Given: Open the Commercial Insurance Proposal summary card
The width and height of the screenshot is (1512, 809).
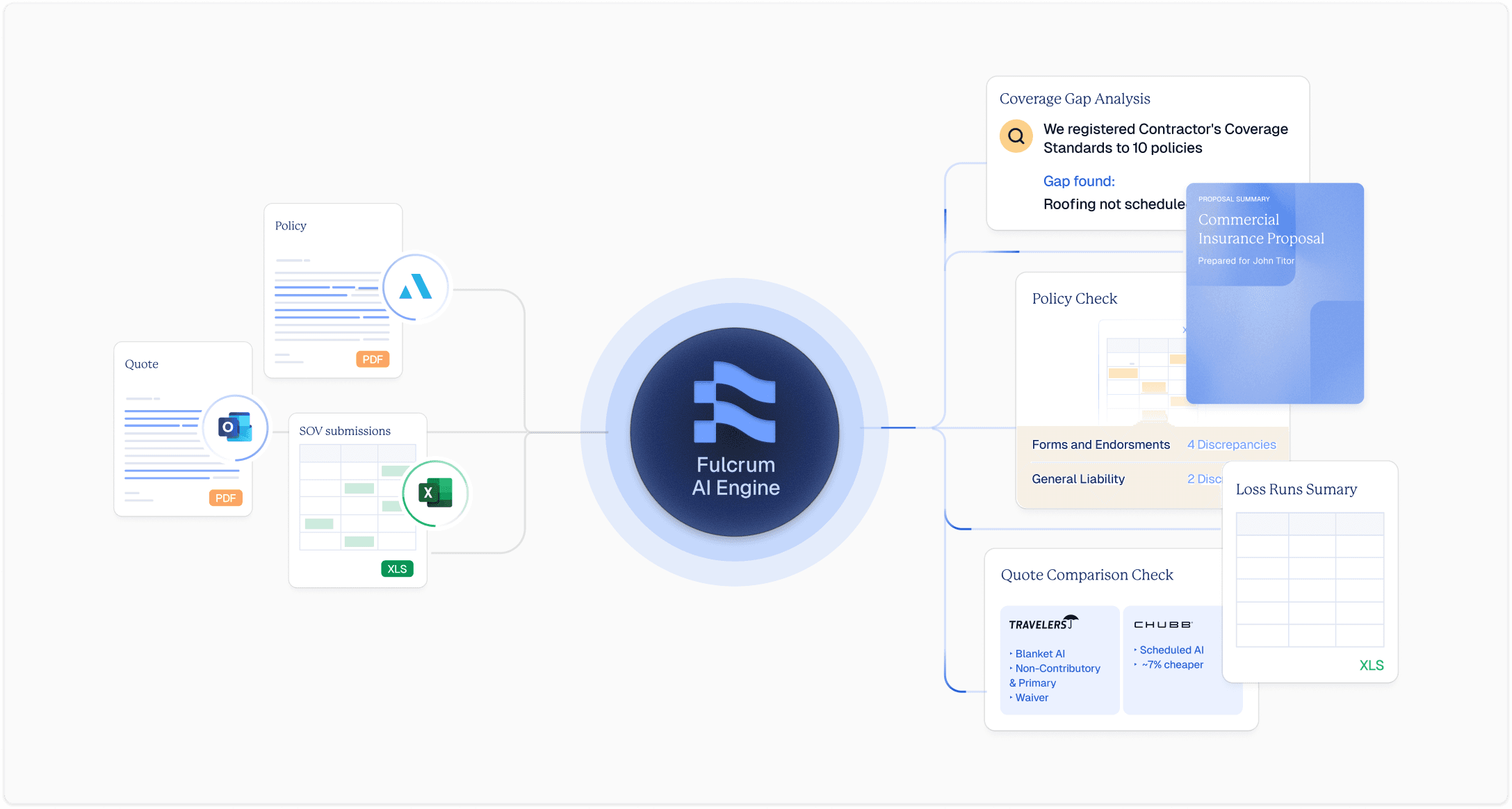Looking at the screenshot, I should [1274, 292].
